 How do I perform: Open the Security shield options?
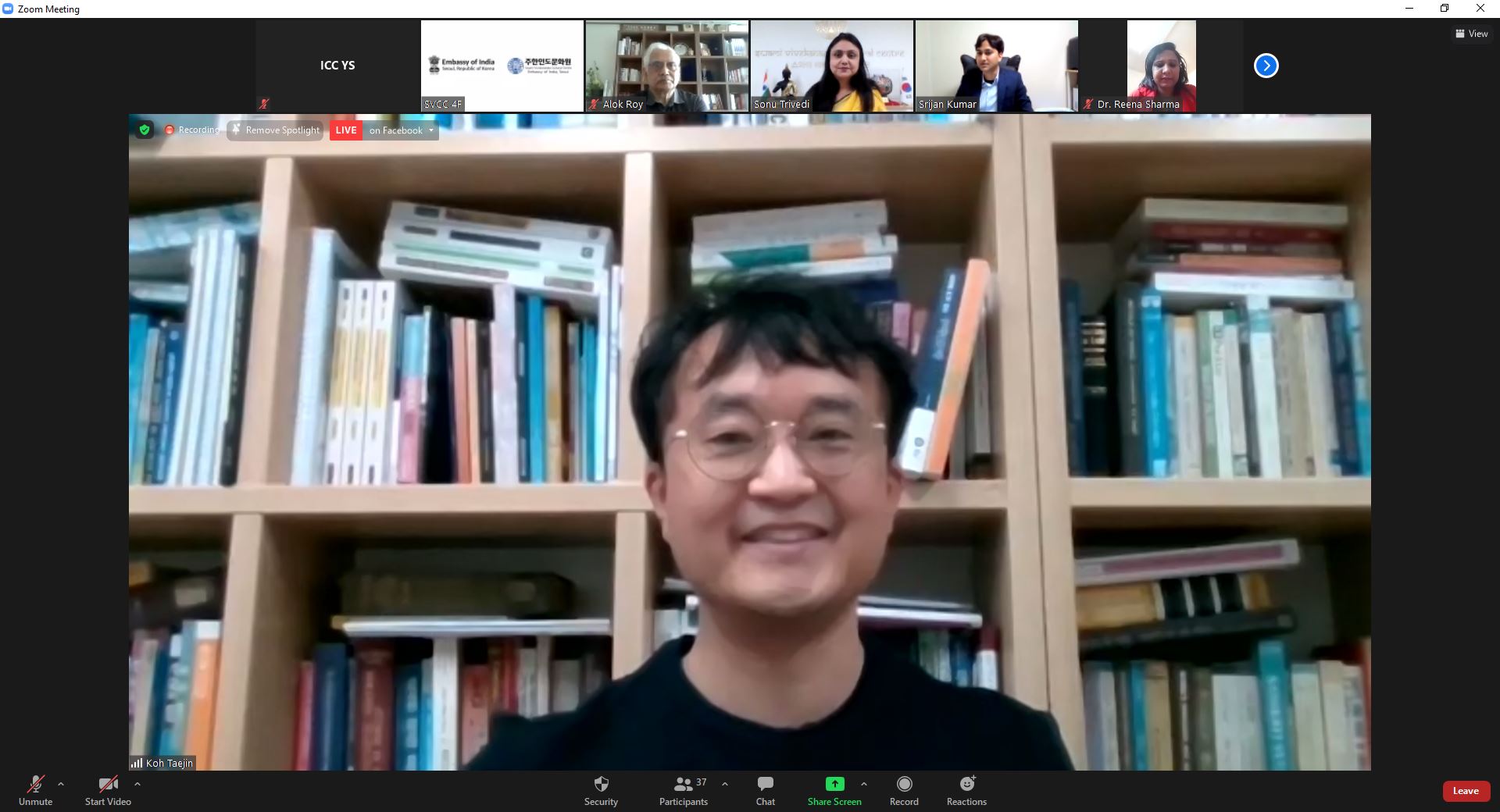601,790
